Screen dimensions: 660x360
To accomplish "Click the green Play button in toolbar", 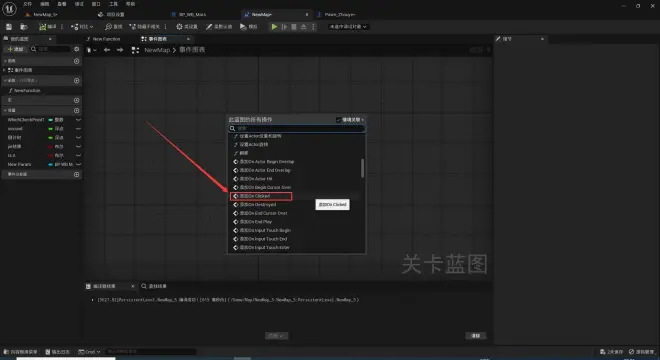I will coord(274,27).
